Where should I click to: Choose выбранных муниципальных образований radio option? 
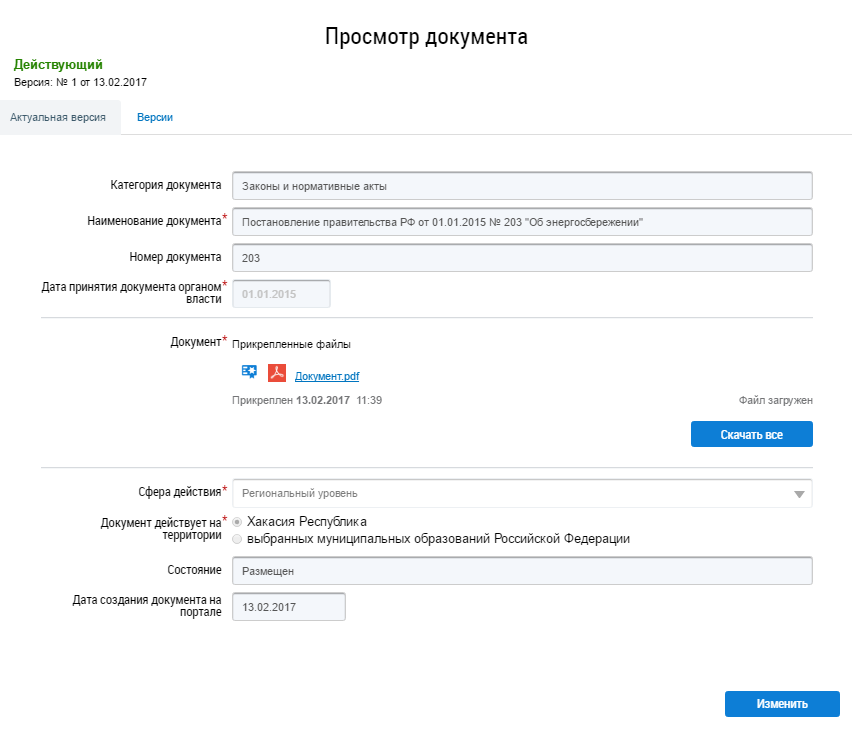[x=237, y=539]
